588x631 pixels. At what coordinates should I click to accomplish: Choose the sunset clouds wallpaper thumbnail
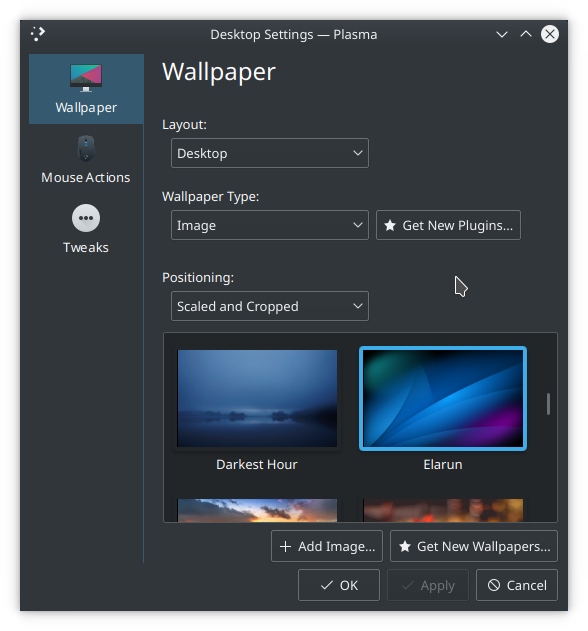(x=257, y=510)
